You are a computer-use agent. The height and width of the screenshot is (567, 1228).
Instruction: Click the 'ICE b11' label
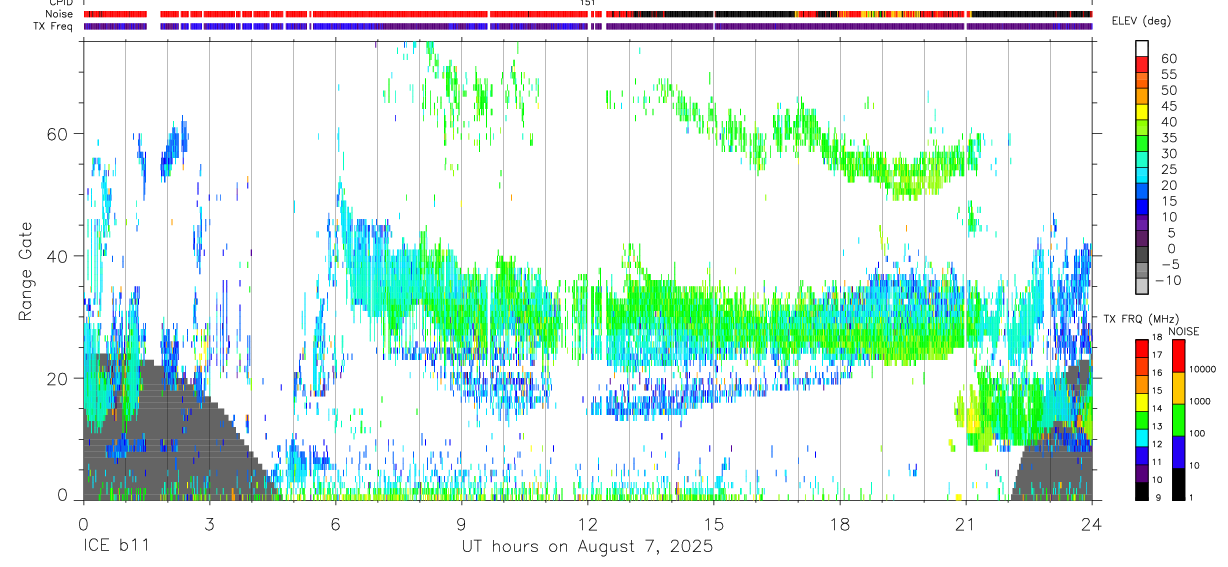[117, 547]
